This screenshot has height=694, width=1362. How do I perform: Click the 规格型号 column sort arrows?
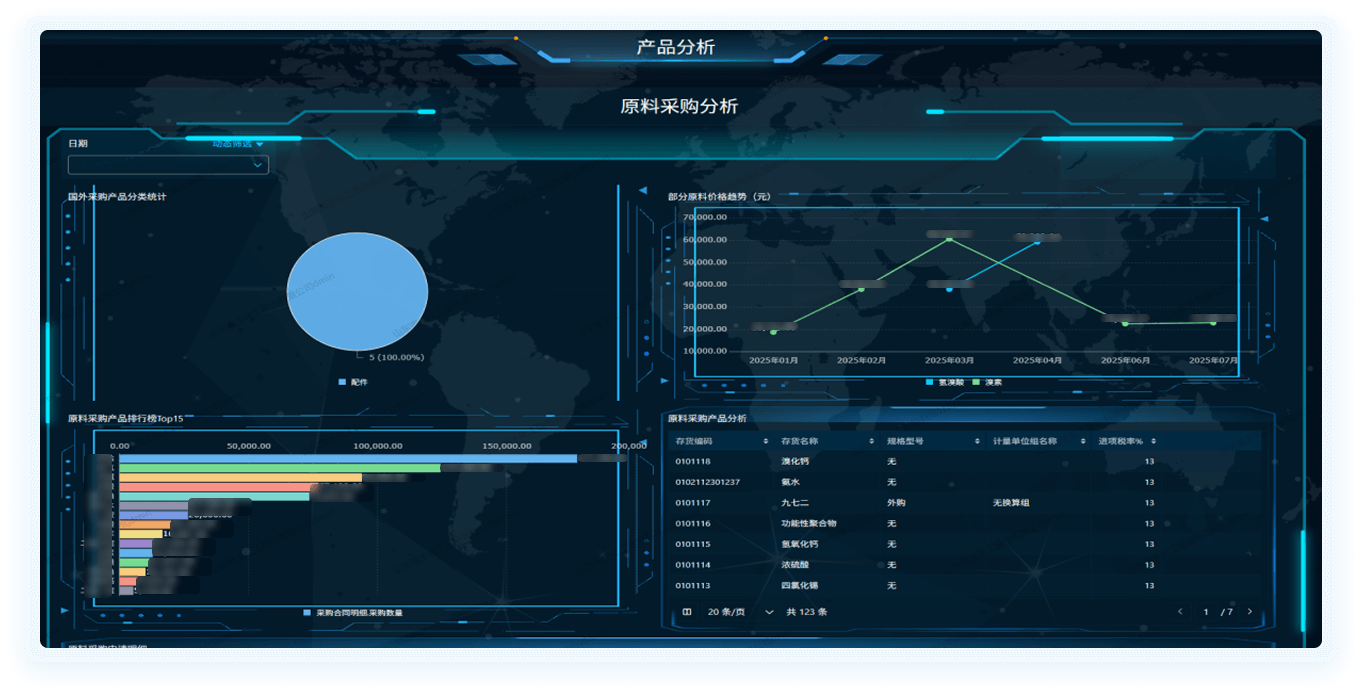click(977, 441)
